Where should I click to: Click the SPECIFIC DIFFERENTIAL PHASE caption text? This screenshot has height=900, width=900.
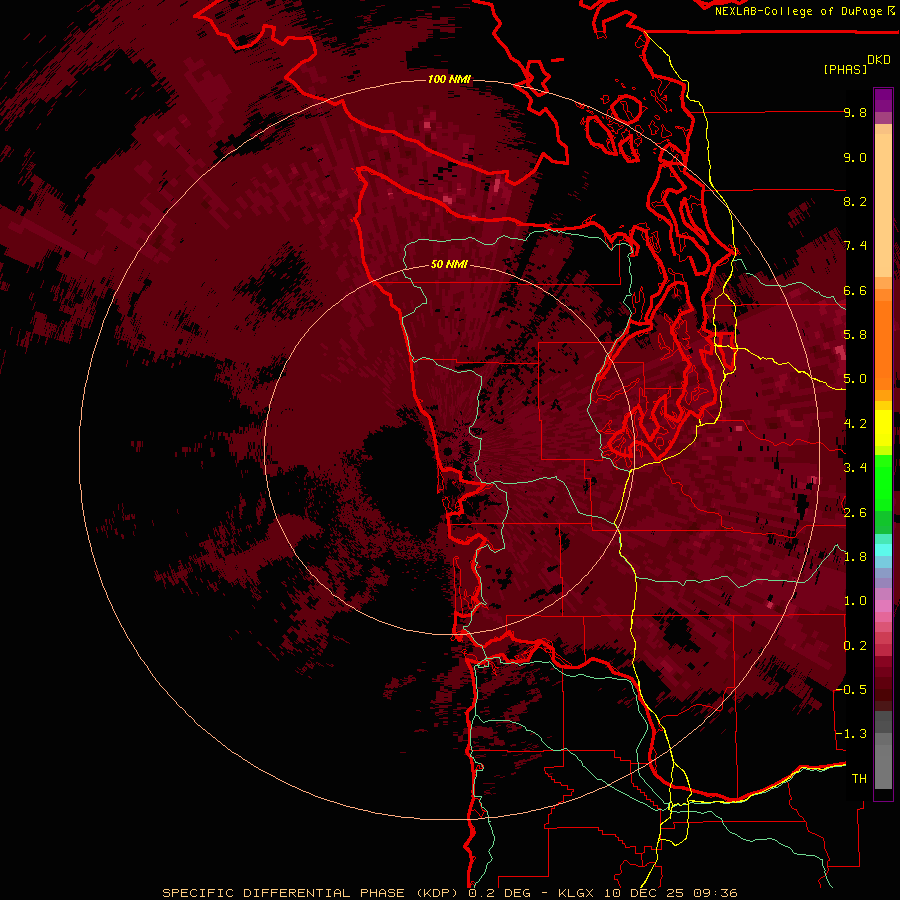(x=284, y=893)
